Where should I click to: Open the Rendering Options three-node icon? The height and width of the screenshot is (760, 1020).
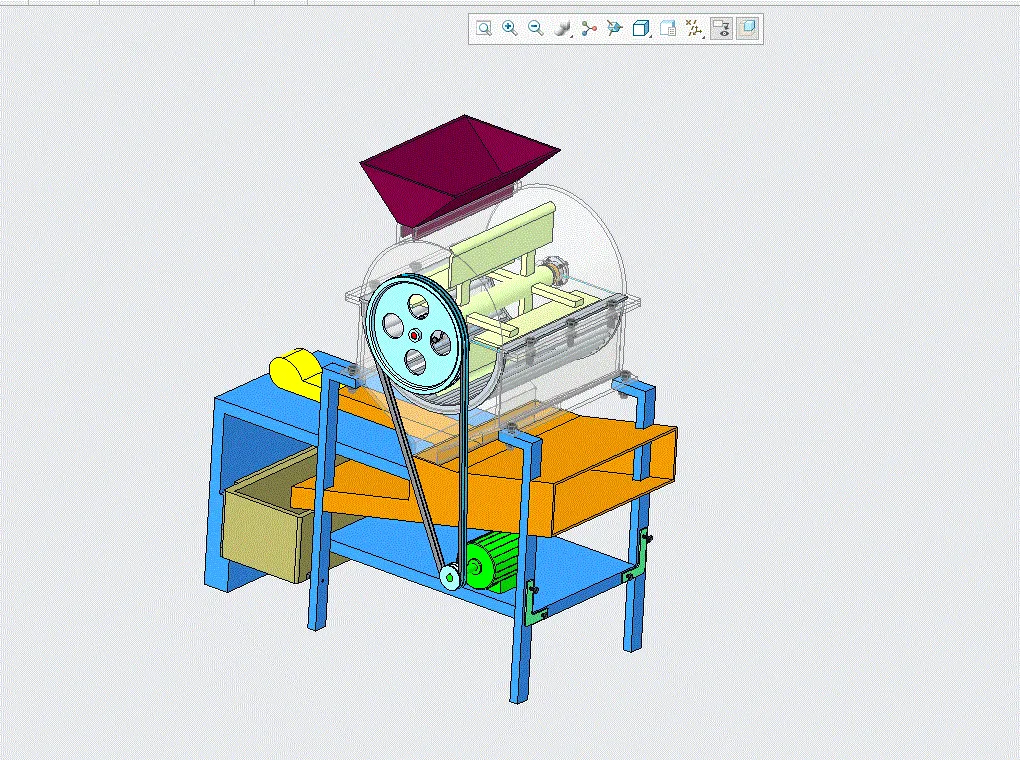coord(589,28)
